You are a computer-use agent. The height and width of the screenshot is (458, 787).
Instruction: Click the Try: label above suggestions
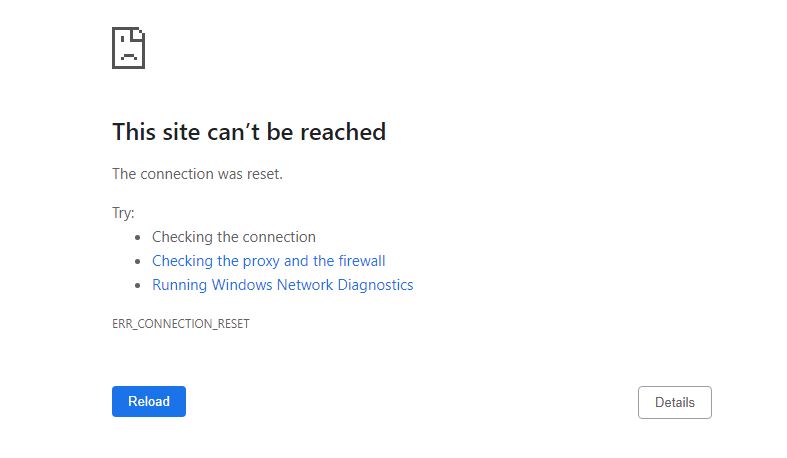(x=123, y=213)
